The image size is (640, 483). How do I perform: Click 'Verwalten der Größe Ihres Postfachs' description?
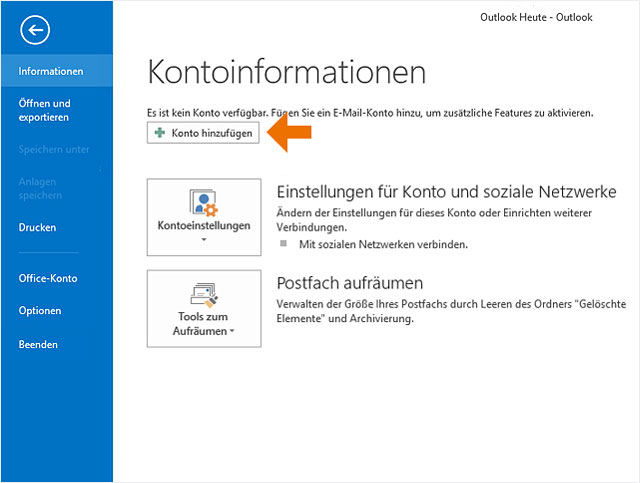451,311
